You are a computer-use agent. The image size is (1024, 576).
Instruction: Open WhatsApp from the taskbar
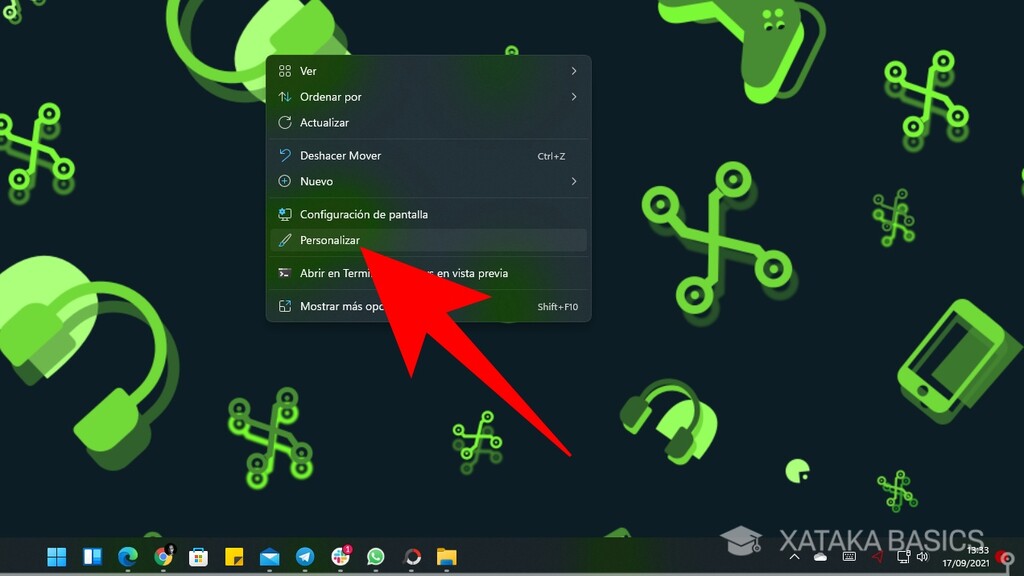click(x=376, y=556)
